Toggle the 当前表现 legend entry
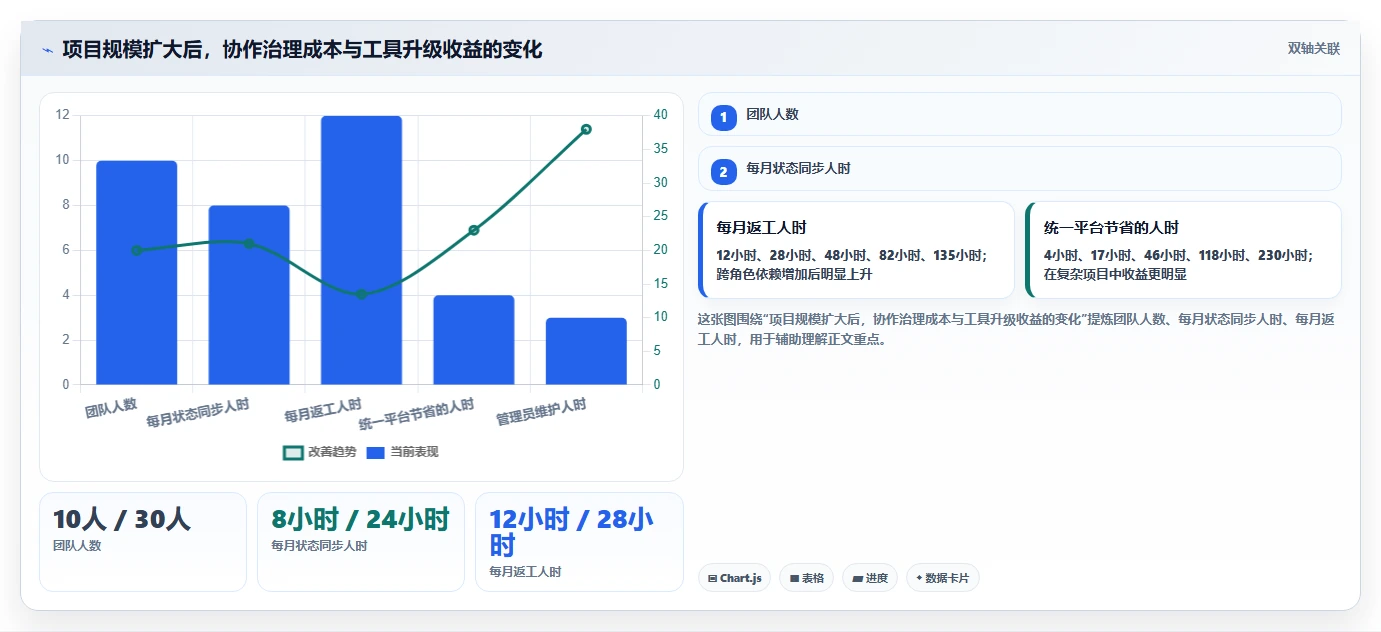This screenshot has height=632, width=1381. tap(402, 452)
